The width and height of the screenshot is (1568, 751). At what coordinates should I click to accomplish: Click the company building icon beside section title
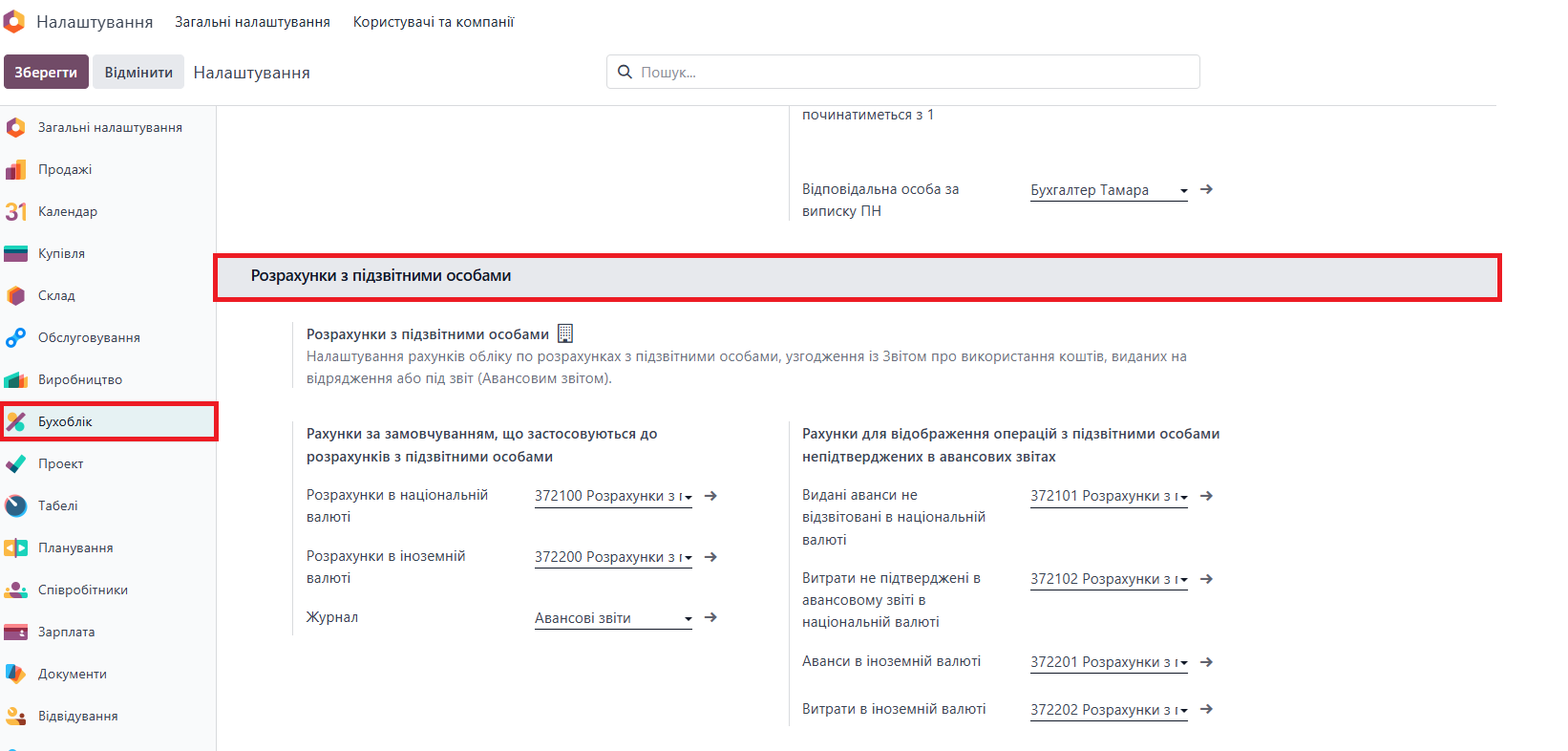pyautogui.click(x=565, y=333)
